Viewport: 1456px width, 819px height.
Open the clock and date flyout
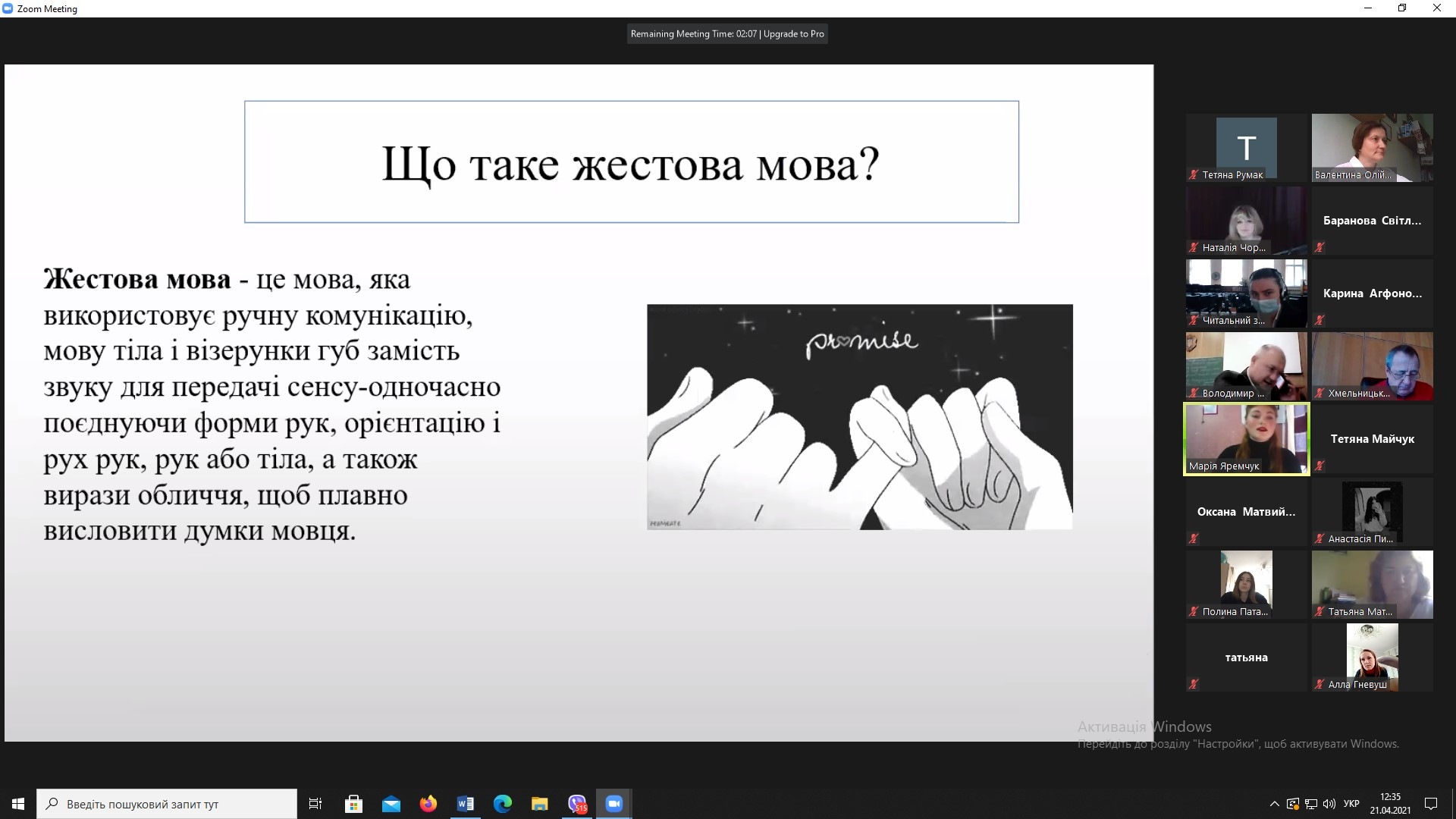click(x=1390, y=804)
